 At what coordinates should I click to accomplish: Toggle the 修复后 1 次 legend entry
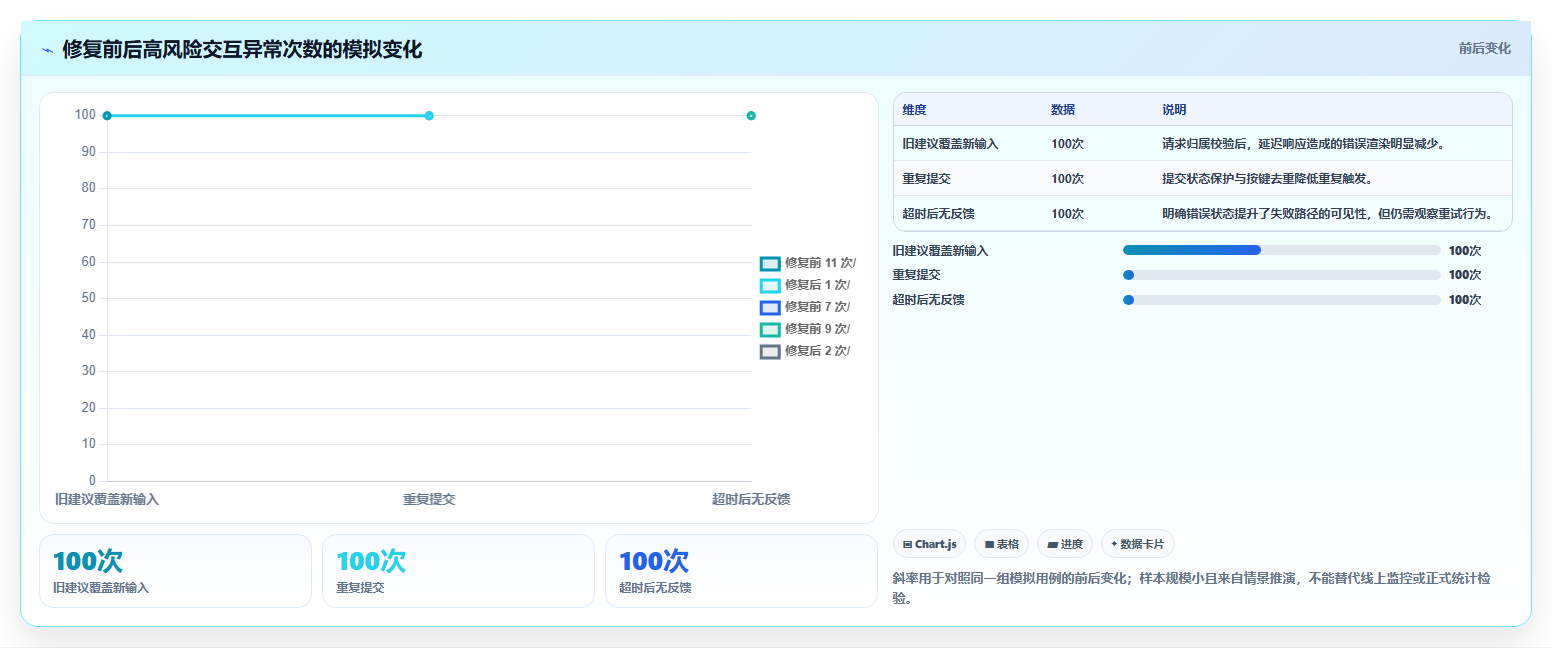tap(805, 285)
